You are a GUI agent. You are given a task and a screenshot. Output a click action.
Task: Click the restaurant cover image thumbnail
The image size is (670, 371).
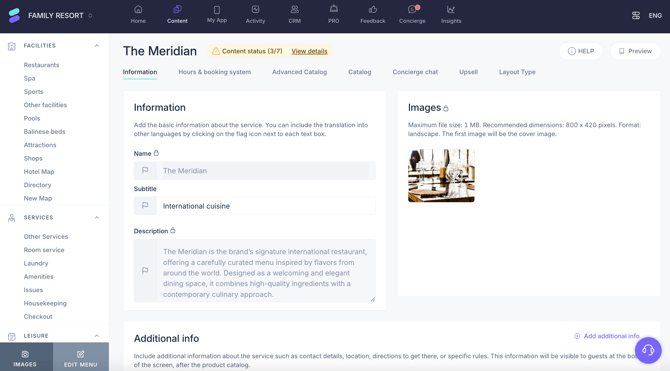coord(441,176)
